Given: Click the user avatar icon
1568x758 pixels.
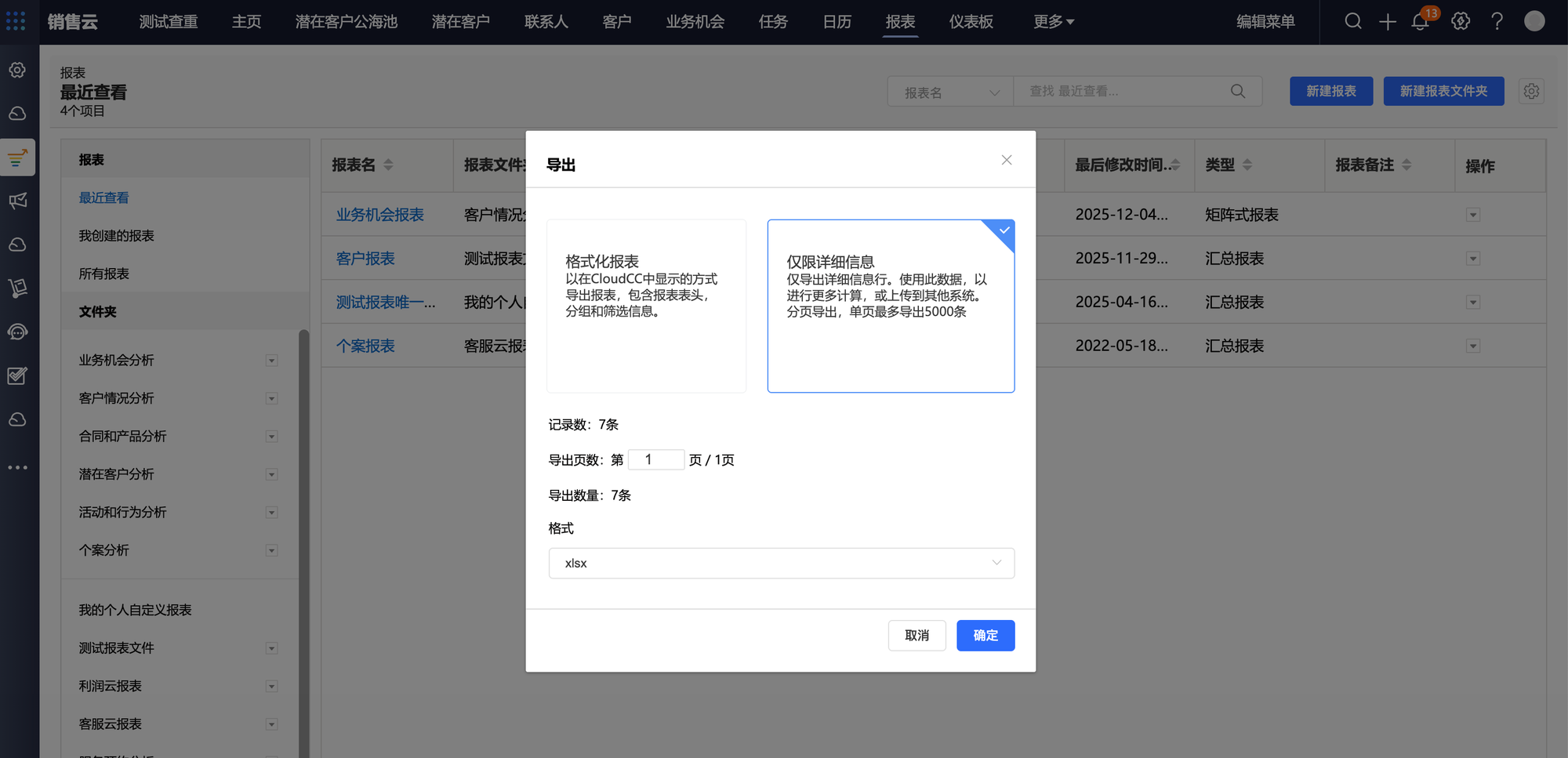Looking at the screenshot, I should (x=1534, y=21).
